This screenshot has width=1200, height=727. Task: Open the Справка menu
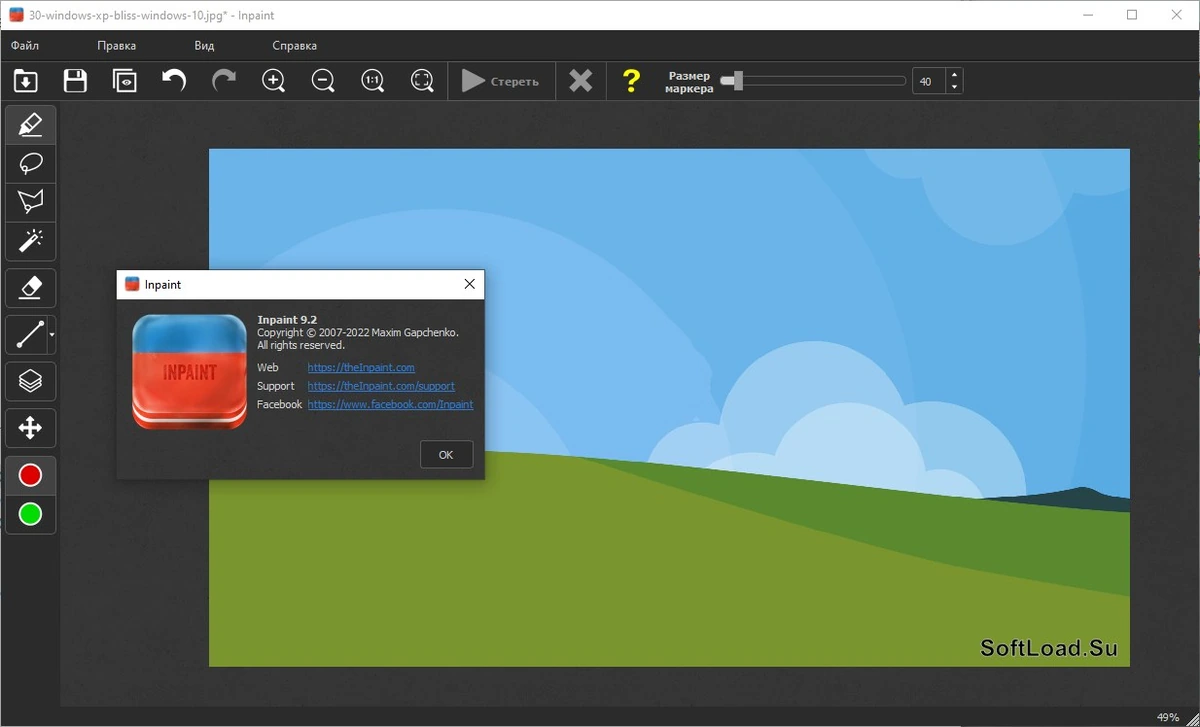(x=295, y=45)
